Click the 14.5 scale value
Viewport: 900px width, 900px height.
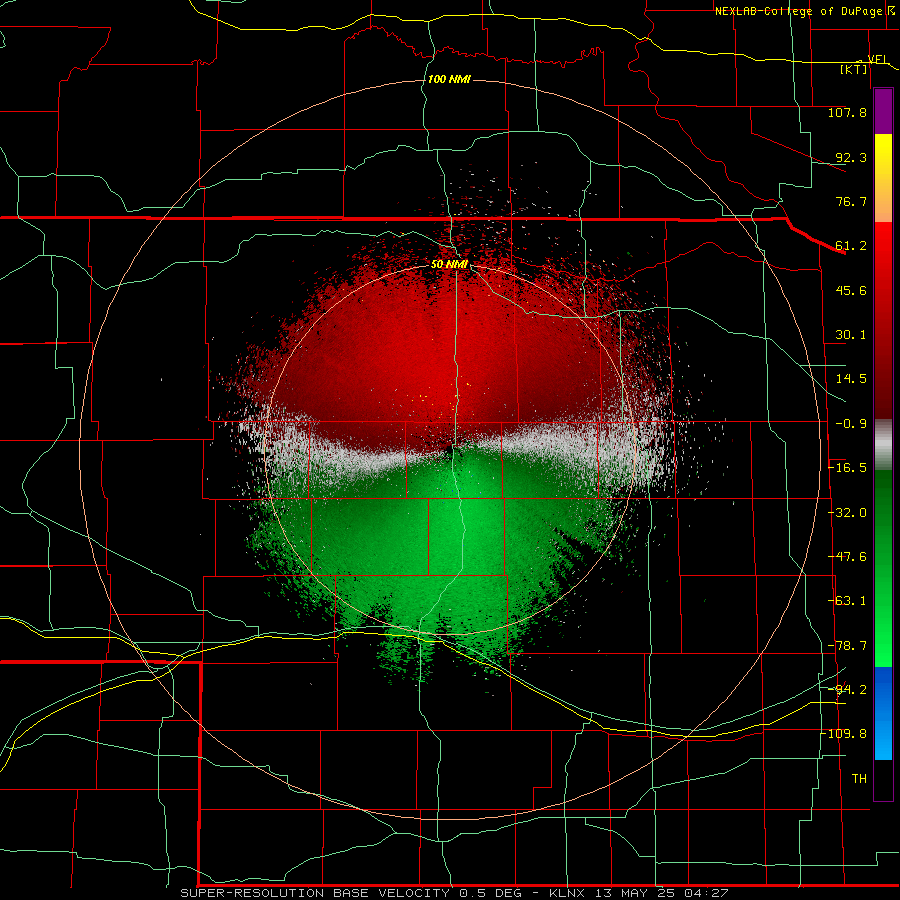click(x=851, y=379)
